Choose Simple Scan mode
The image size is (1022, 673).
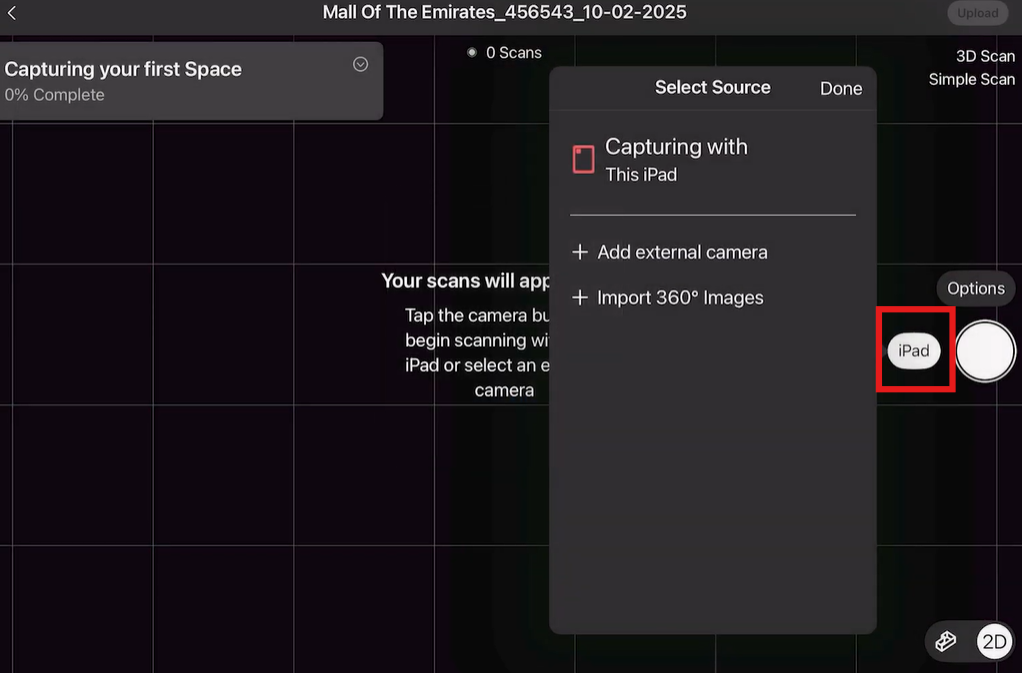[x=971, y=79]
